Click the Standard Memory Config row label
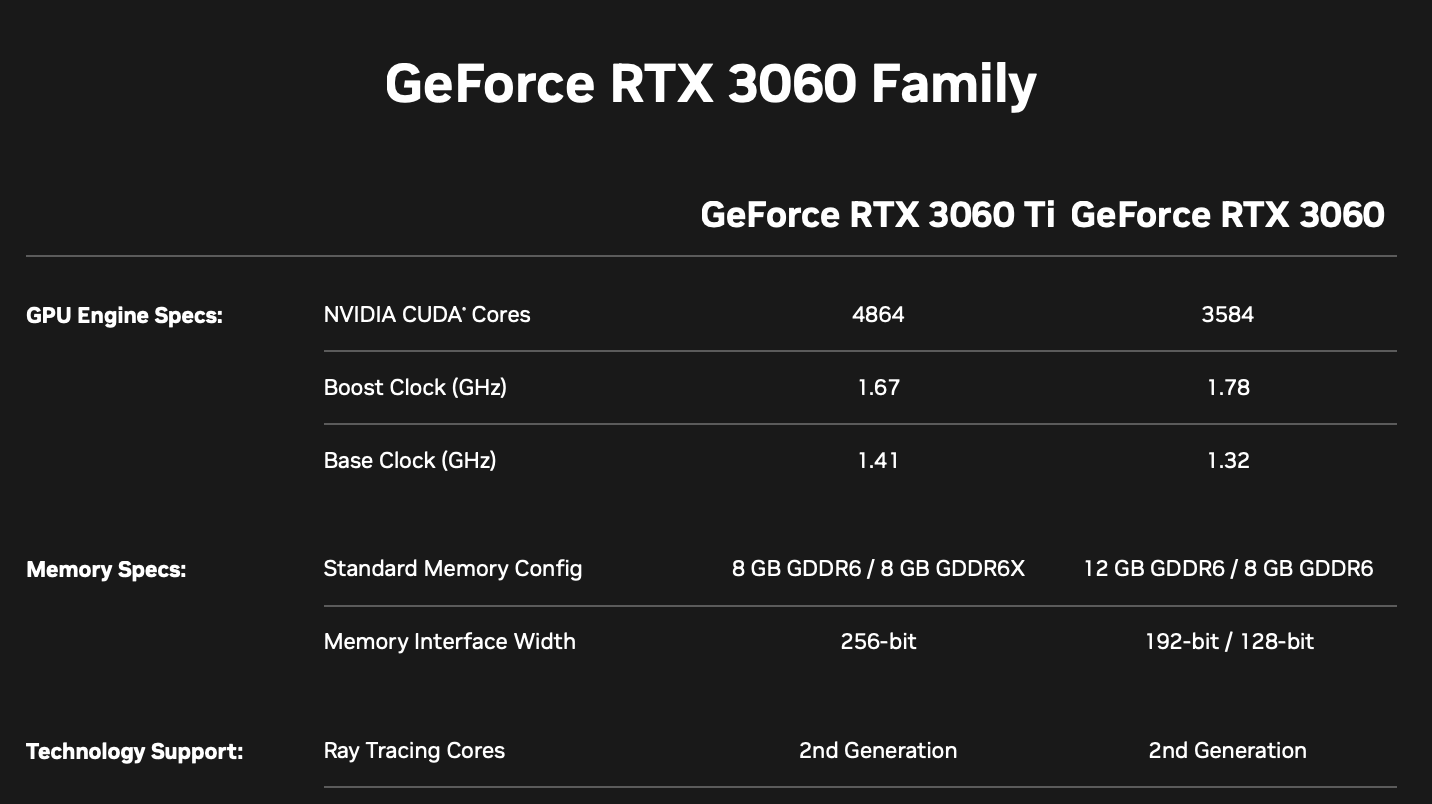Image resolution: width=1432 pixels, height=804 pixels. click(x=453, y=569)
